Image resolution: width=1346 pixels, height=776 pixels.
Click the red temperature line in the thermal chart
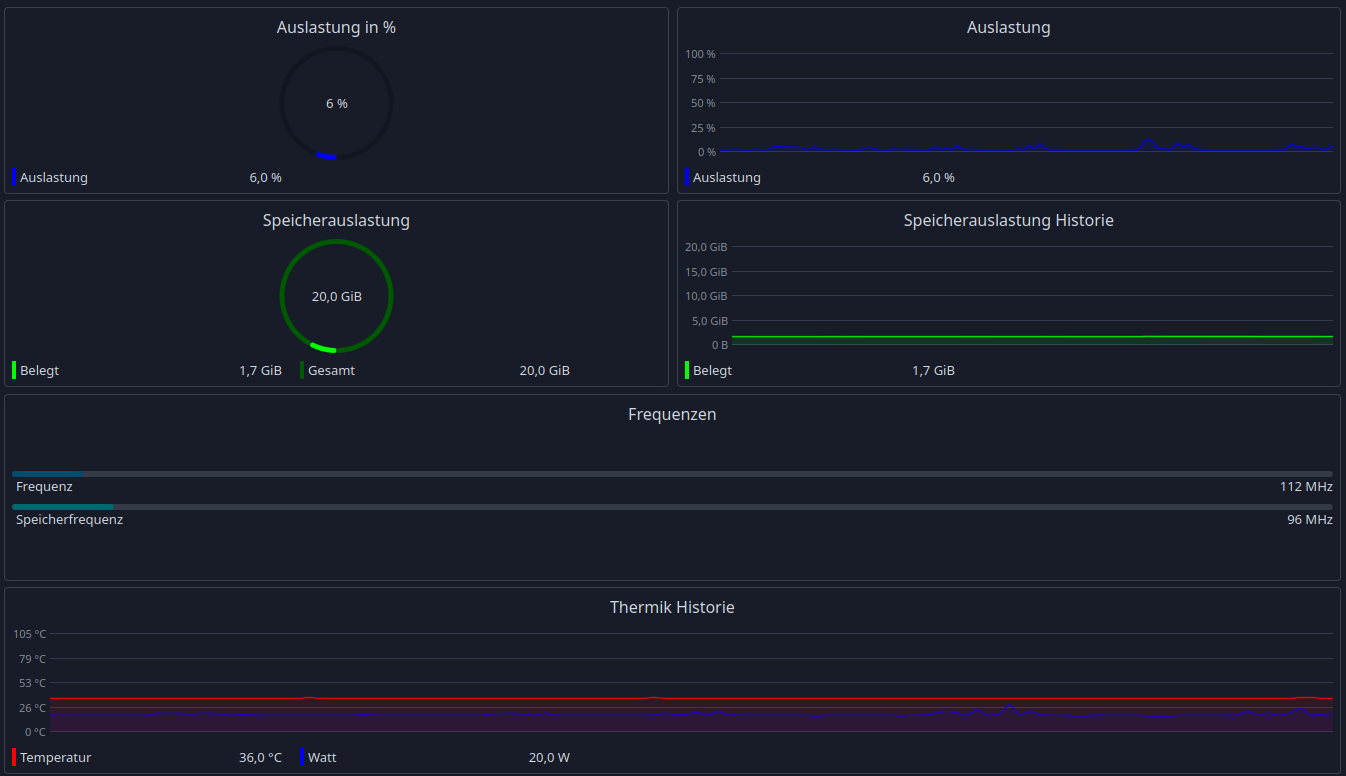(x=690, y=699)
